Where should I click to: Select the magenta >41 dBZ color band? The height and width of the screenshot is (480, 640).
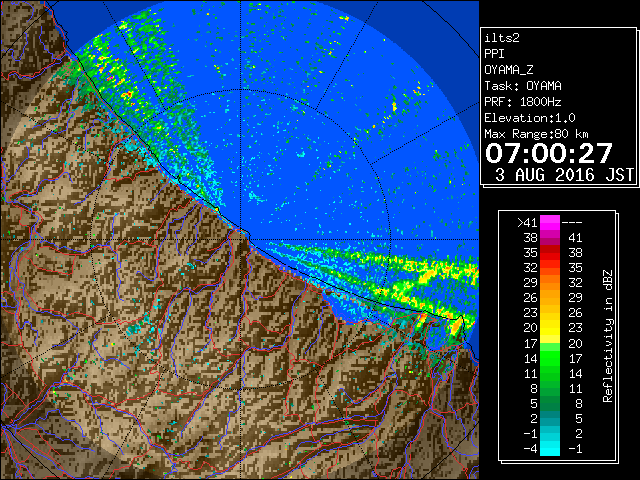tap(550, 223)
